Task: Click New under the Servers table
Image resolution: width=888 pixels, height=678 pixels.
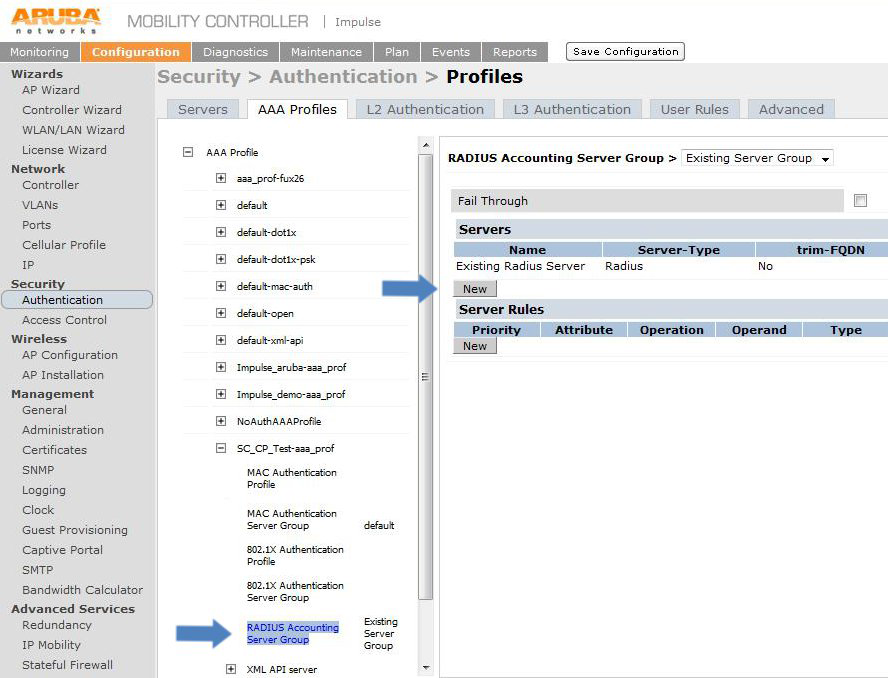Action: pyautogui.click(x=475, y=289)
